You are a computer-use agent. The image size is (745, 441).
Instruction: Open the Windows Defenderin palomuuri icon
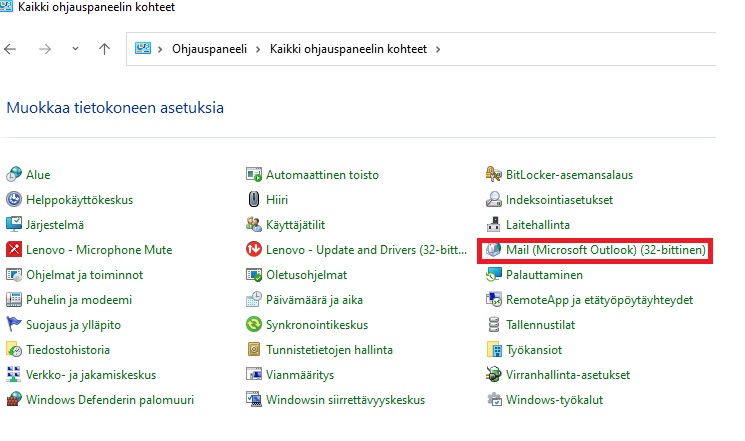point(14,400)
